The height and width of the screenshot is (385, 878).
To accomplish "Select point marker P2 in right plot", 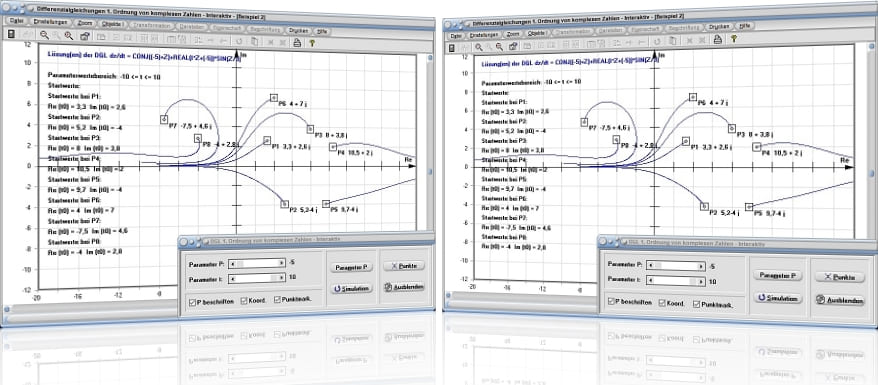I will click(704, 206).
